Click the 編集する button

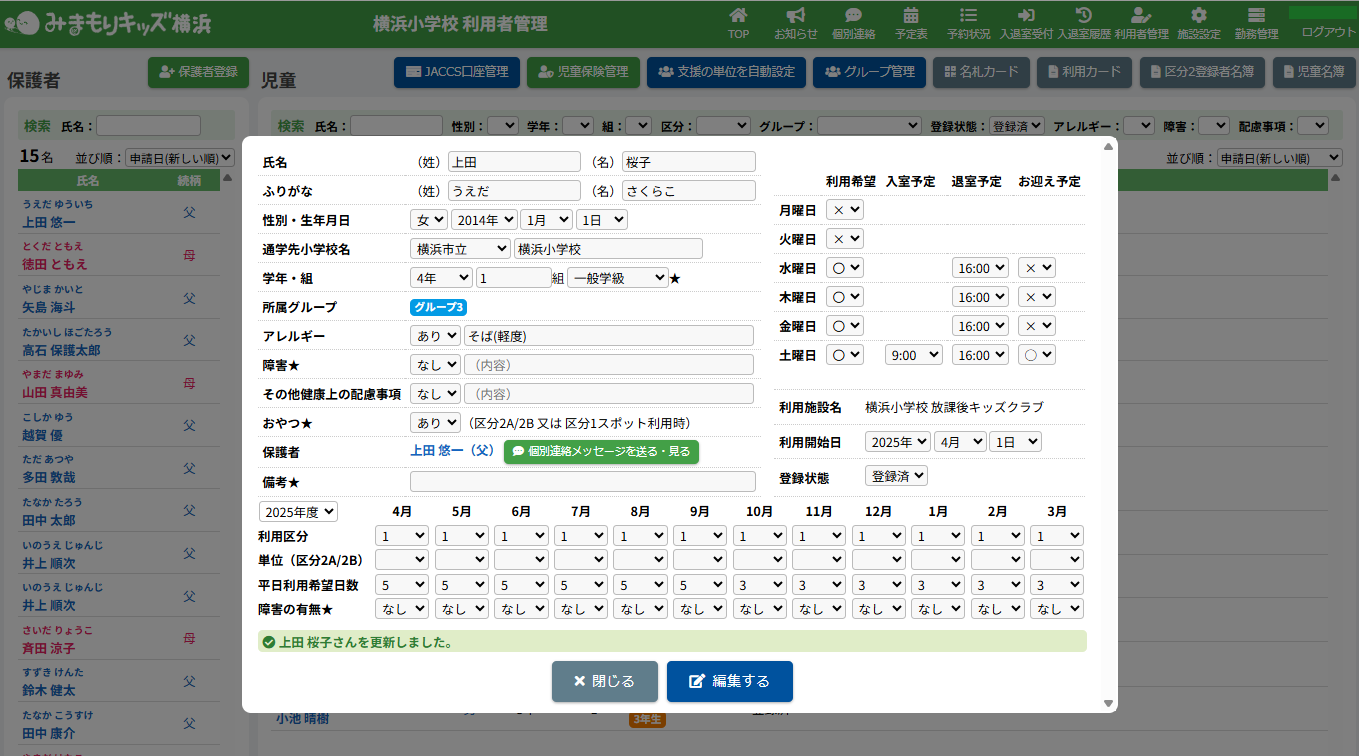729,681
